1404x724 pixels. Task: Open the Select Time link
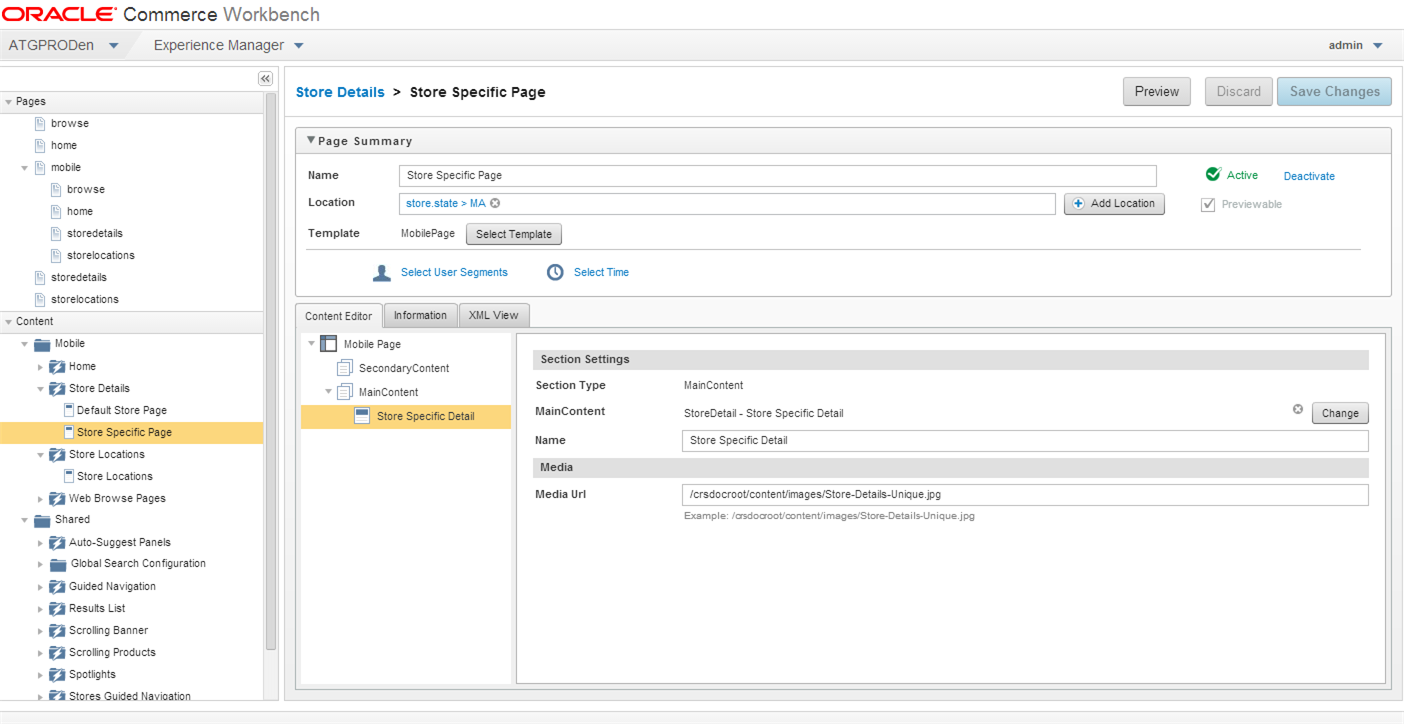pos(601,272)
